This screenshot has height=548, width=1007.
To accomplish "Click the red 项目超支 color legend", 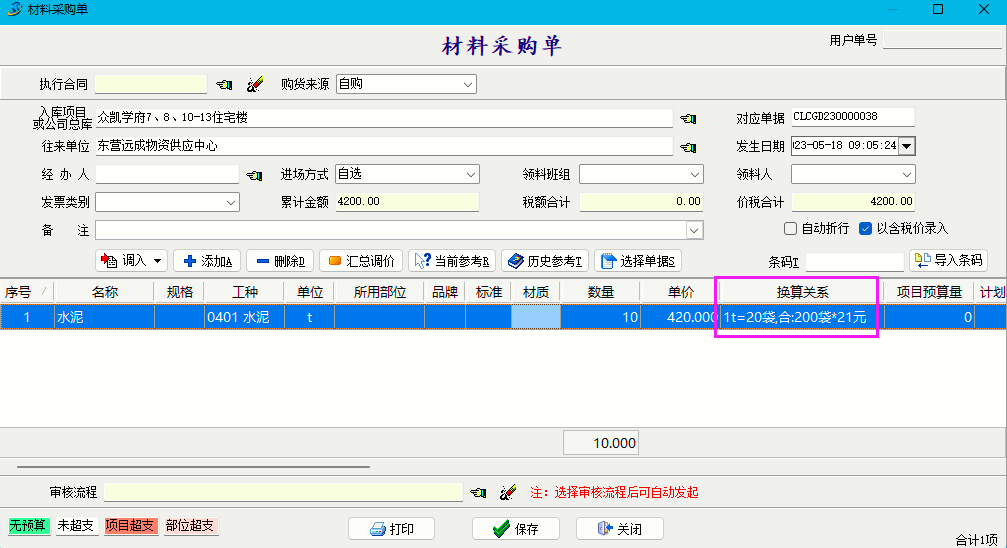I will click(131, 525).
